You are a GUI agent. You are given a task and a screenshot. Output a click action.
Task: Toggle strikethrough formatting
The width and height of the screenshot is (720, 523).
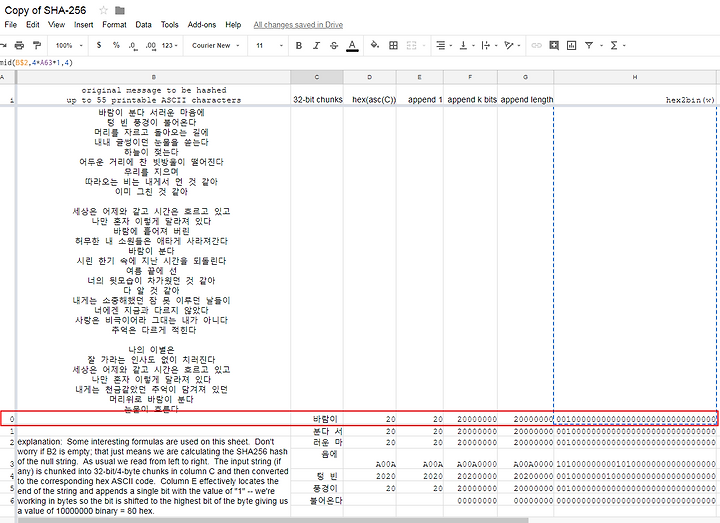tap(334, 45)
